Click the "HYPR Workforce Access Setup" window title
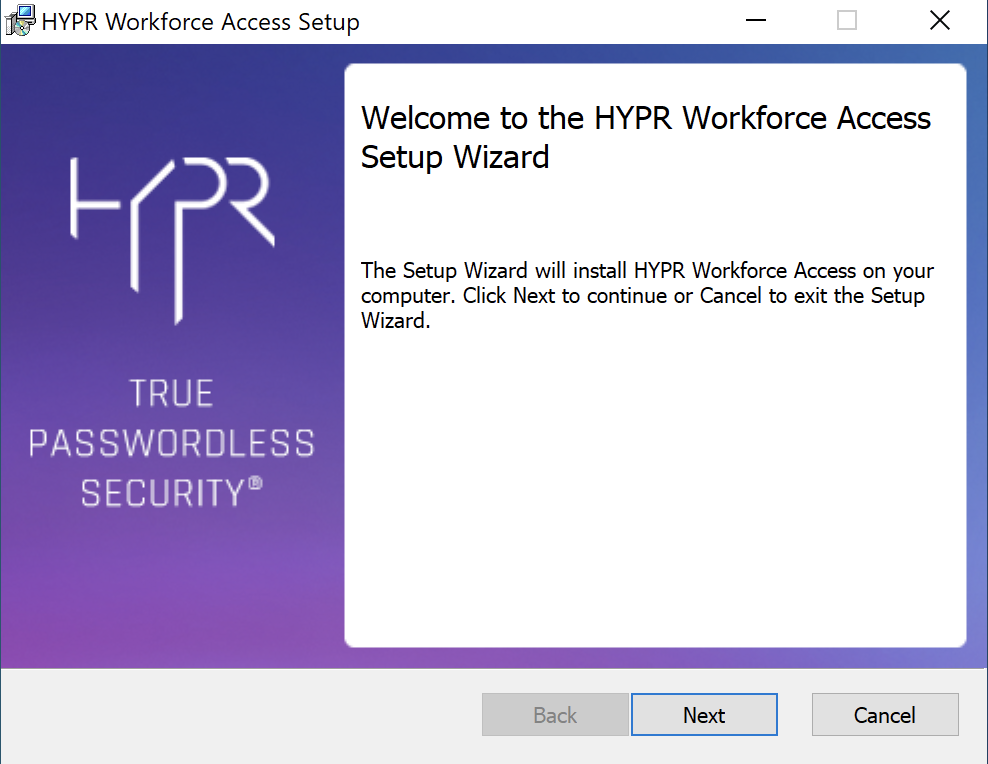 coord(200,22)
